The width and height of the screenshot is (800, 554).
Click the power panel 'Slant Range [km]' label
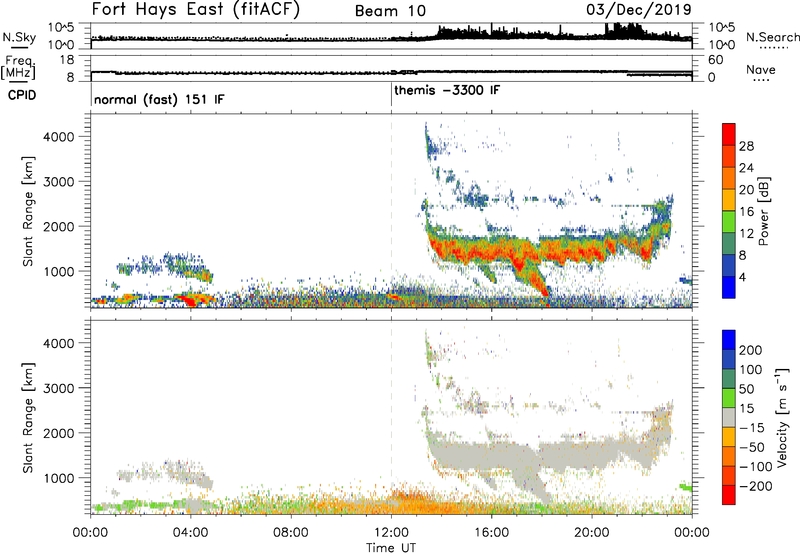[28, 211]
